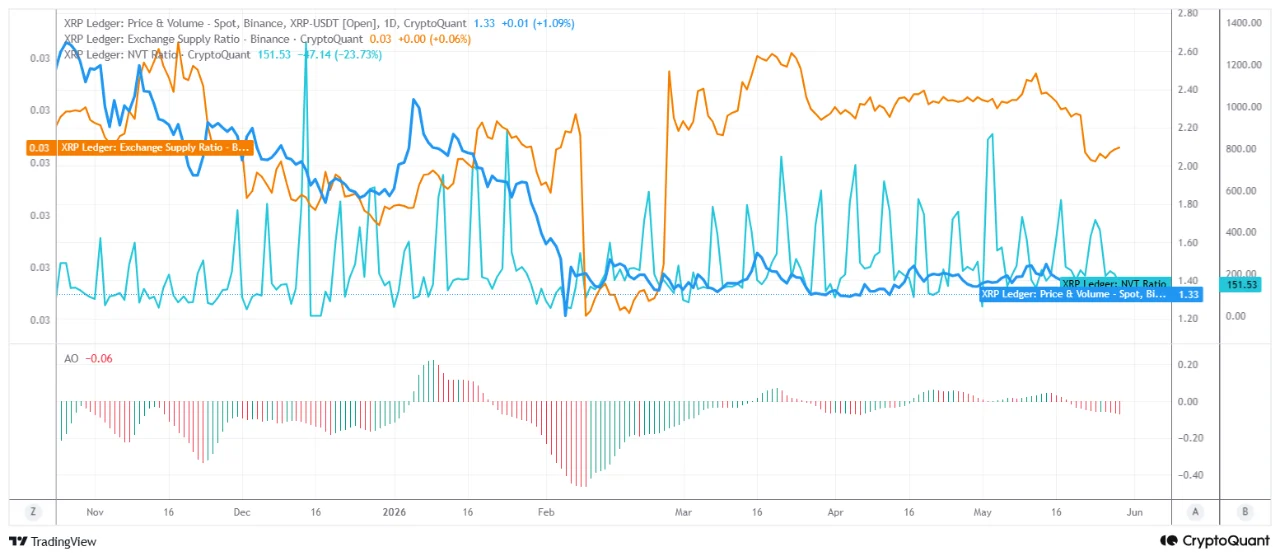
Task: Click the Apr label on time axis
Action: pos(835,511)
